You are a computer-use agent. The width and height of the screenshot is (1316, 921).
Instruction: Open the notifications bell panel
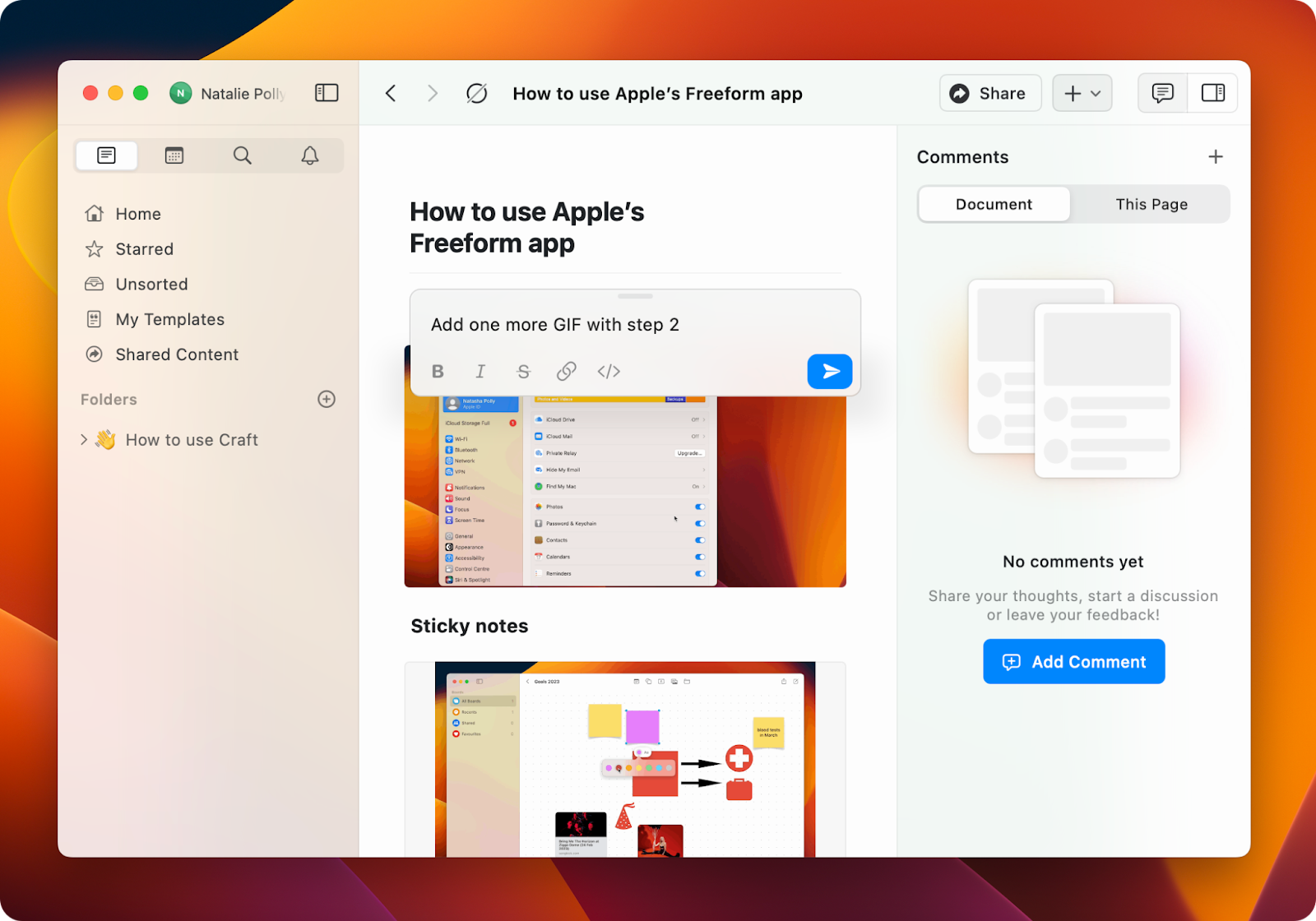[x=310, y=155]
